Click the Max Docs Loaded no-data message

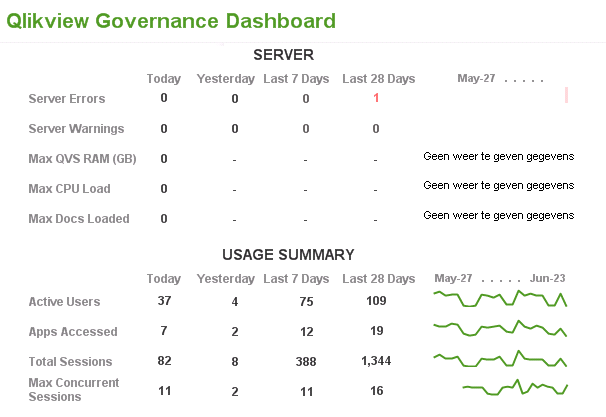499,215
